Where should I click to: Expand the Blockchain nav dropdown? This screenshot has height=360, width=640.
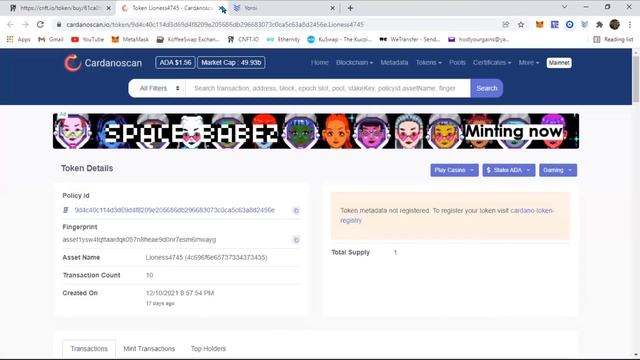[x=354, y=62]
